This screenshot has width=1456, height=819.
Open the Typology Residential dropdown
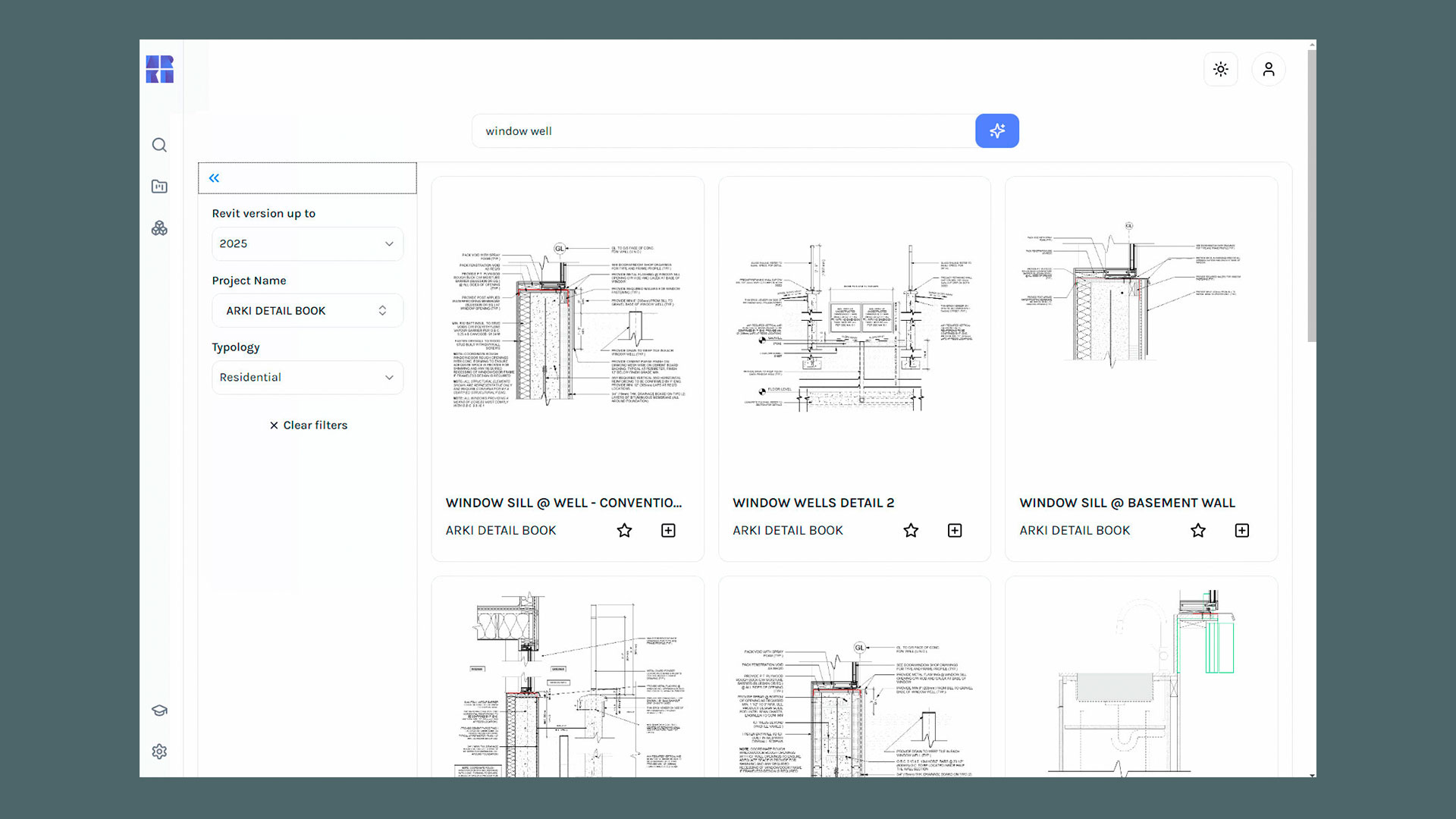click(x=308, y=378)
